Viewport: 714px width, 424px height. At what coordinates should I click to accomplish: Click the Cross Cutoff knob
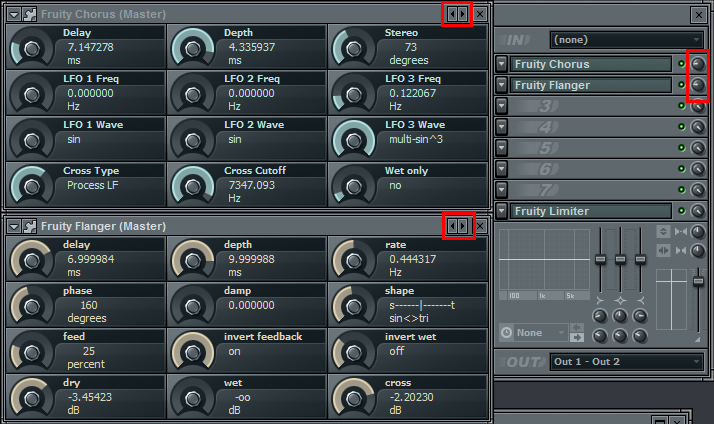point(193,187)
